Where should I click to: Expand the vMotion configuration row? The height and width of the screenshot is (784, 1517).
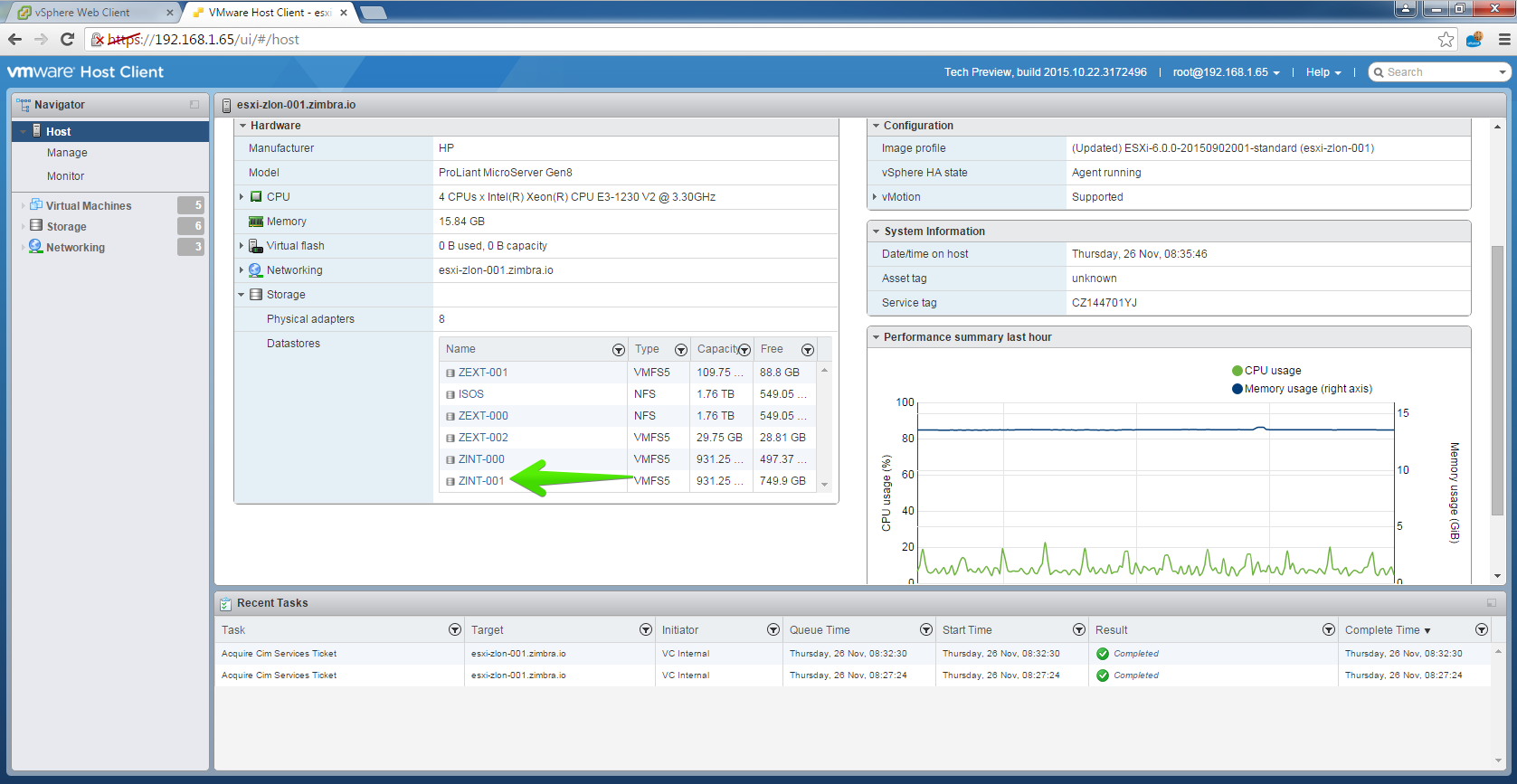(875, 197)
